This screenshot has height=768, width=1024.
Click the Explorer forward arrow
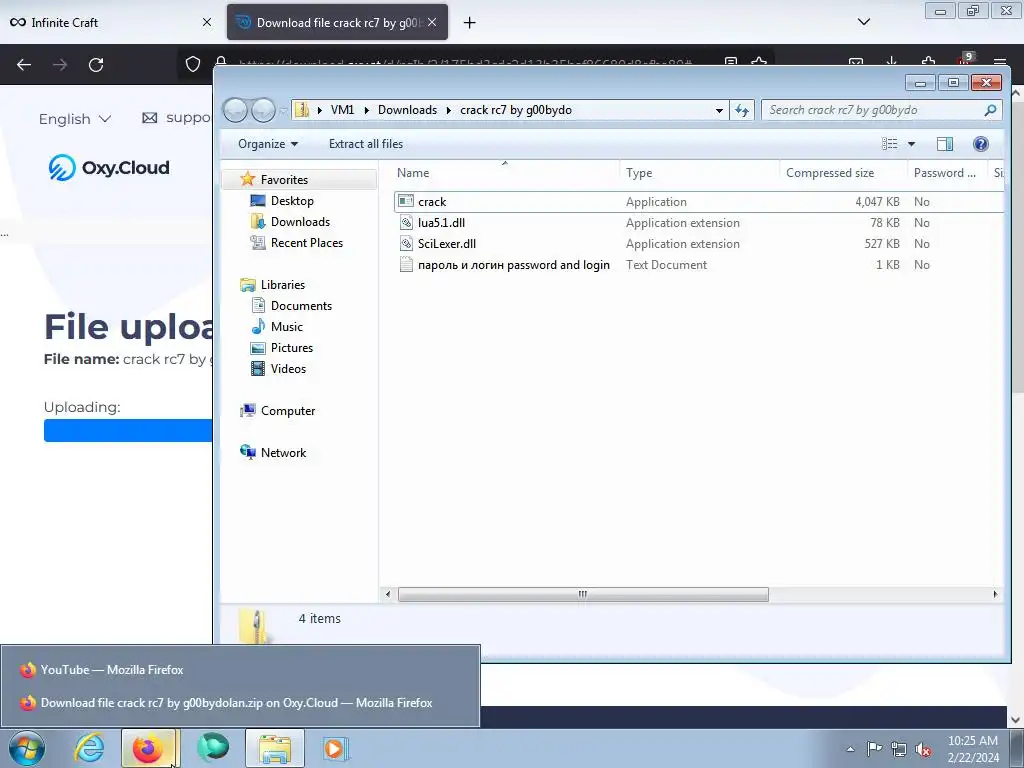pos(263,110)
